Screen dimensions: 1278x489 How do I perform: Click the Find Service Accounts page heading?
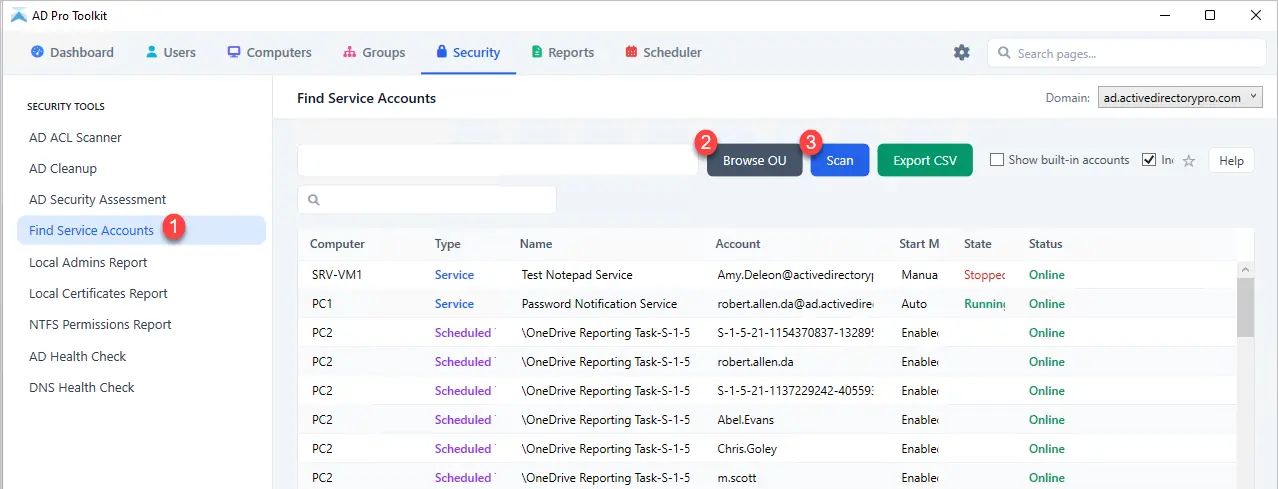point(366,98)
